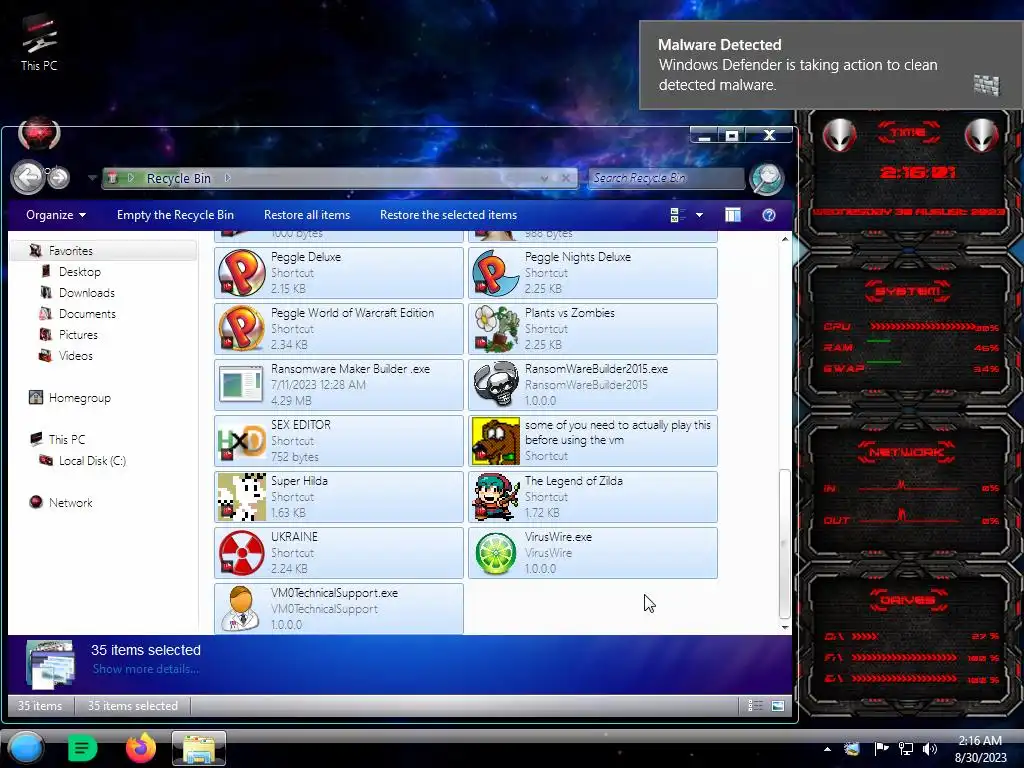Click the Forward navigation arrow
The image size is (1024, 768).
(58, 178)
